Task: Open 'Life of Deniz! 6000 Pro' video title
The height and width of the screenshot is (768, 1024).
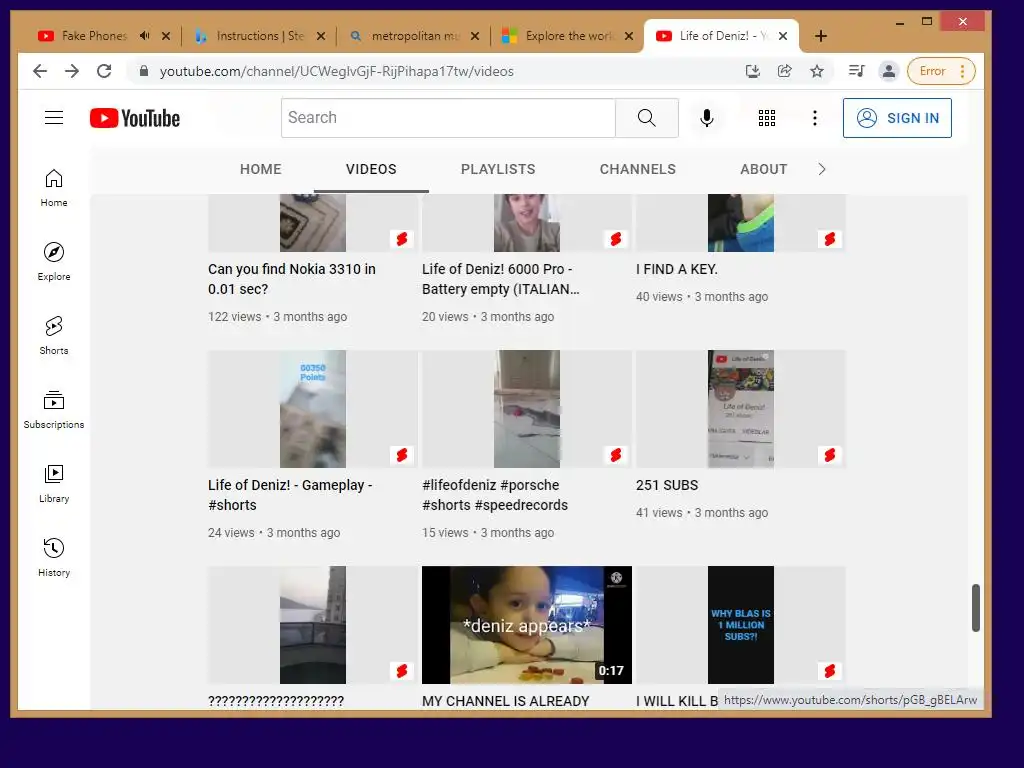Action: pos(500,279)
